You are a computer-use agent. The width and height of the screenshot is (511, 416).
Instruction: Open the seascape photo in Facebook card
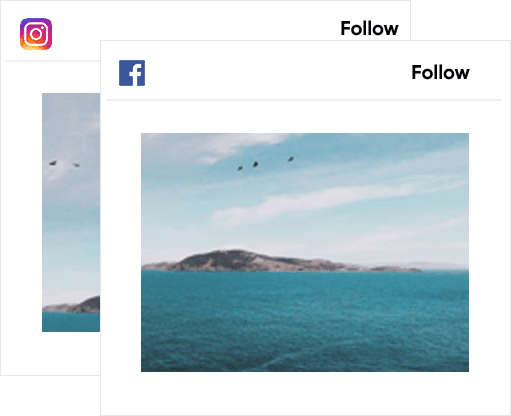305,252
